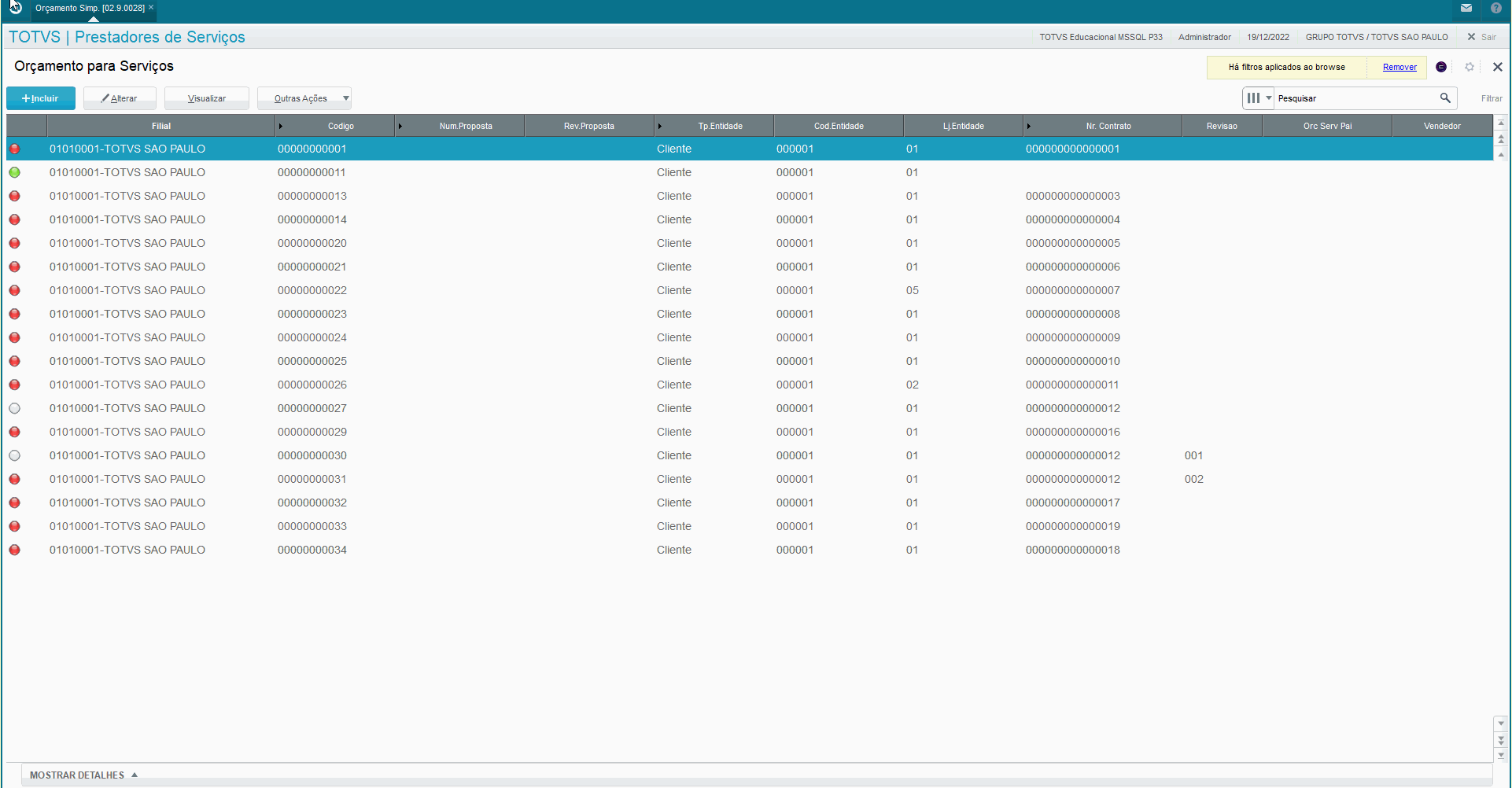1512x788 pixels.
Task: Select the Lj.Entidade cell showing 05
Action: pos(913,290)
